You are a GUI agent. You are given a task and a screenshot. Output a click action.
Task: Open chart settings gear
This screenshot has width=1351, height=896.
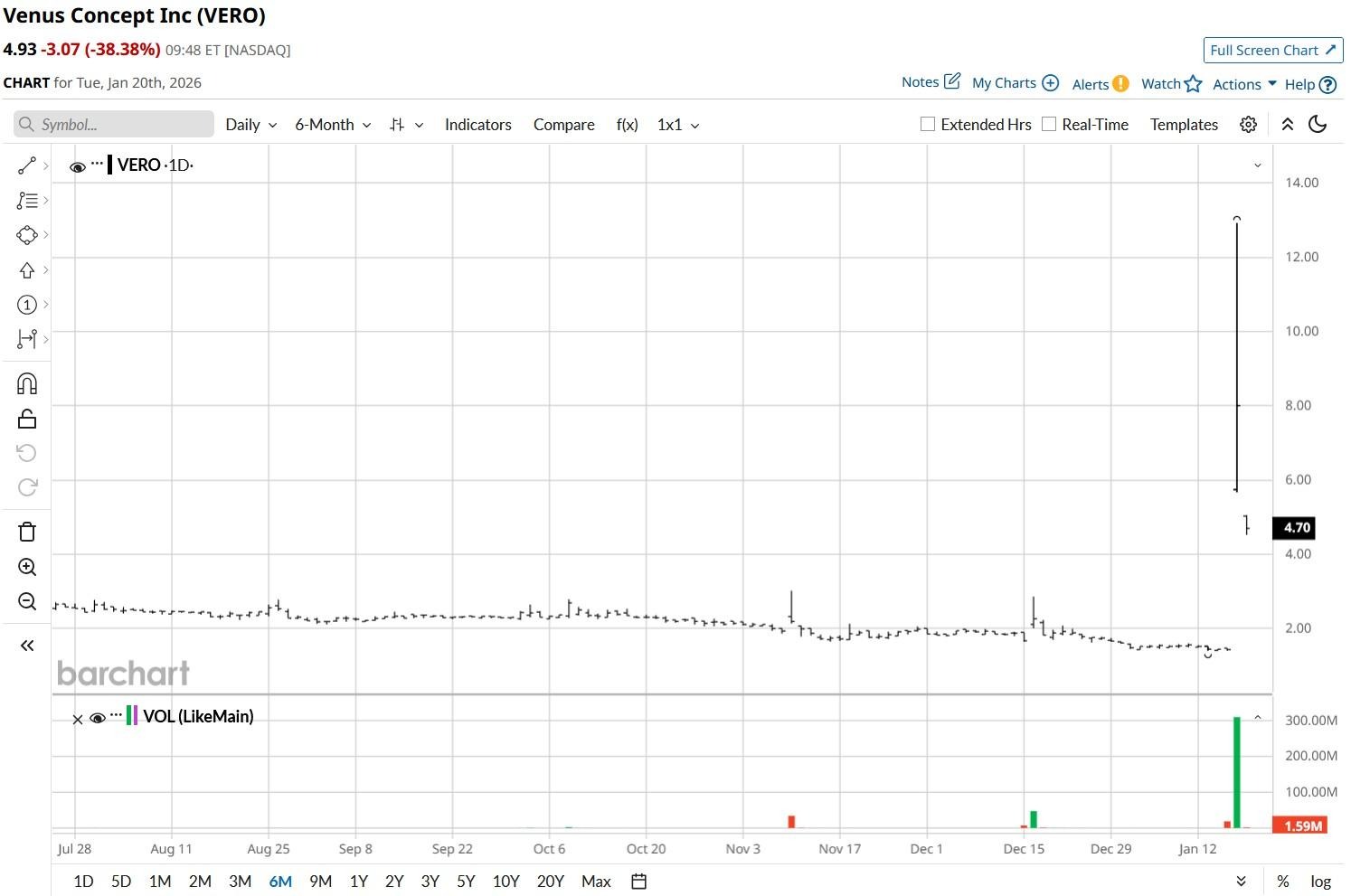click(x=1248, y=125)
